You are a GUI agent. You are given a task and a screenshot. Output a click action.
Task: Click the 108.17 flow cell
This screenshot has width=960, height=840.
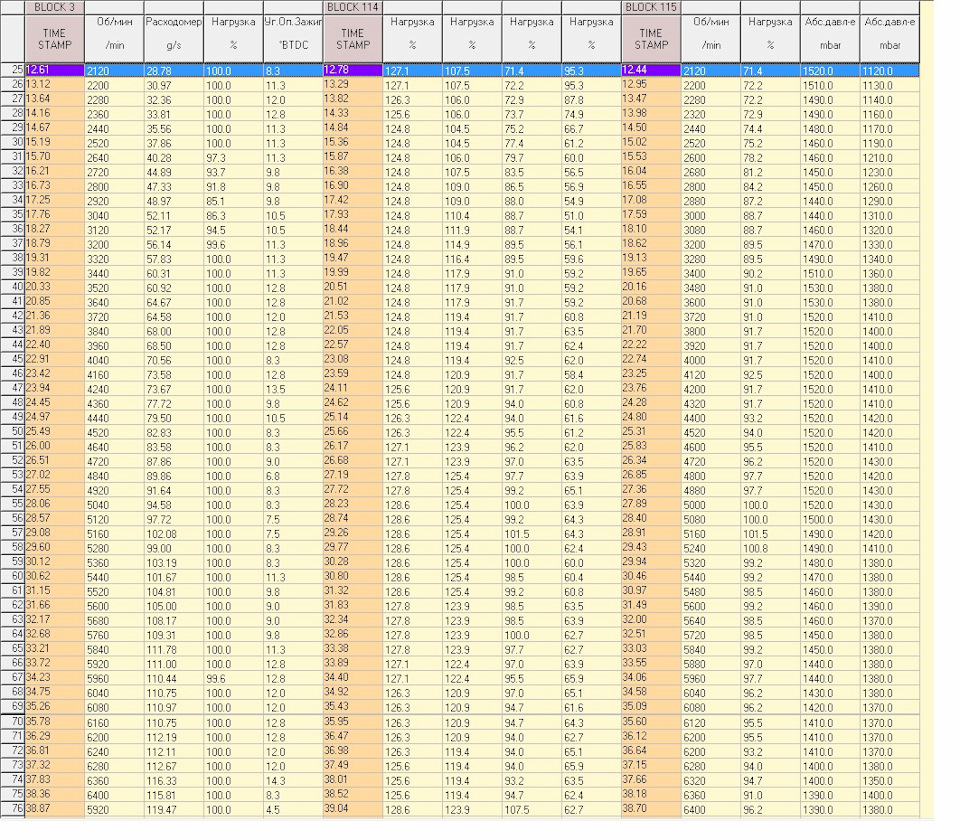(x=173, y=621)
